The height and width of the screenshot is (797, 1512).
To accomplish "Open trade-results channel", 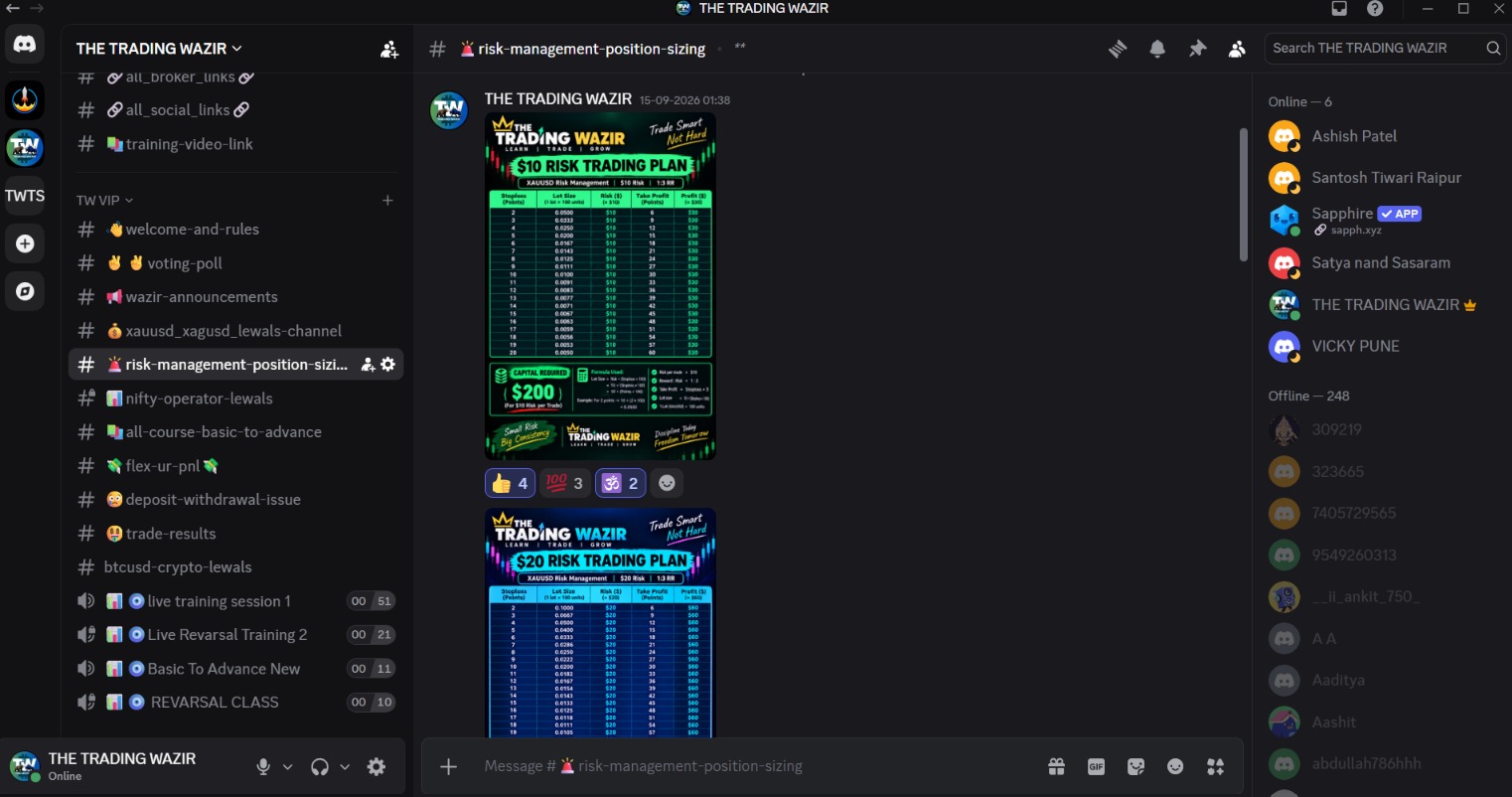I will 235,534.
